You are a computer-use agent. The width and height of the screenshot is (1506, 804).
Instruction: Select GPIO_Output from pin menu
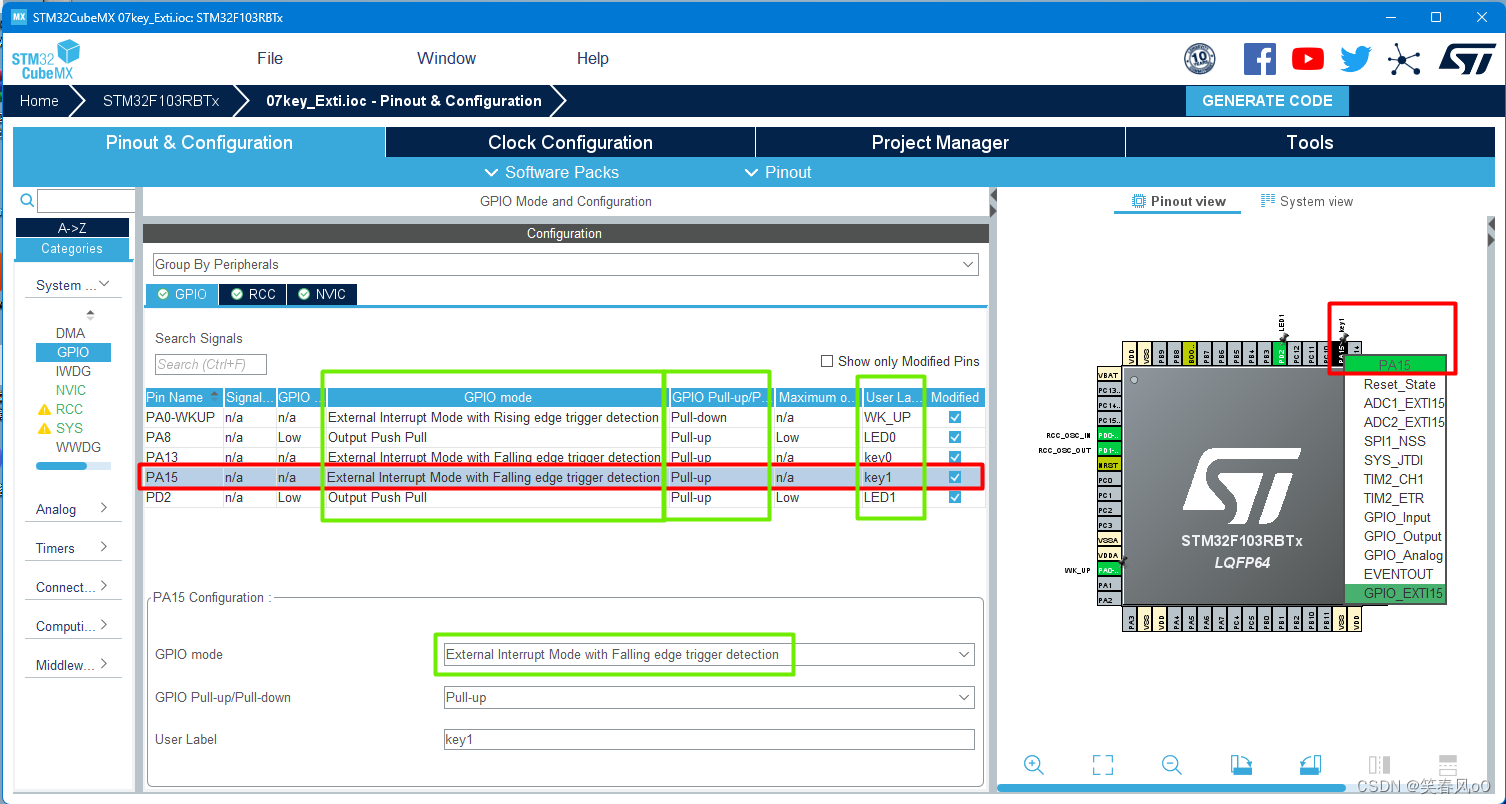(x=1402, y=536)
